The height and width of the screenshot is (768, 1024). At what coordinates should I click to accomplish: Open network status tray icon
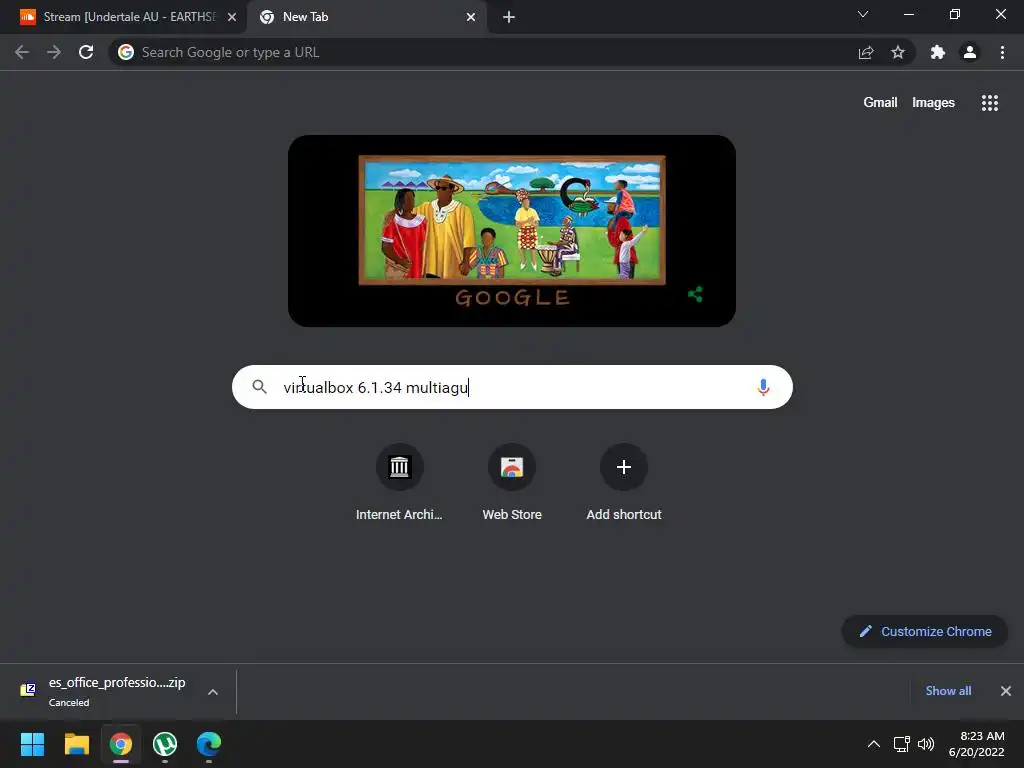[902, 744]
